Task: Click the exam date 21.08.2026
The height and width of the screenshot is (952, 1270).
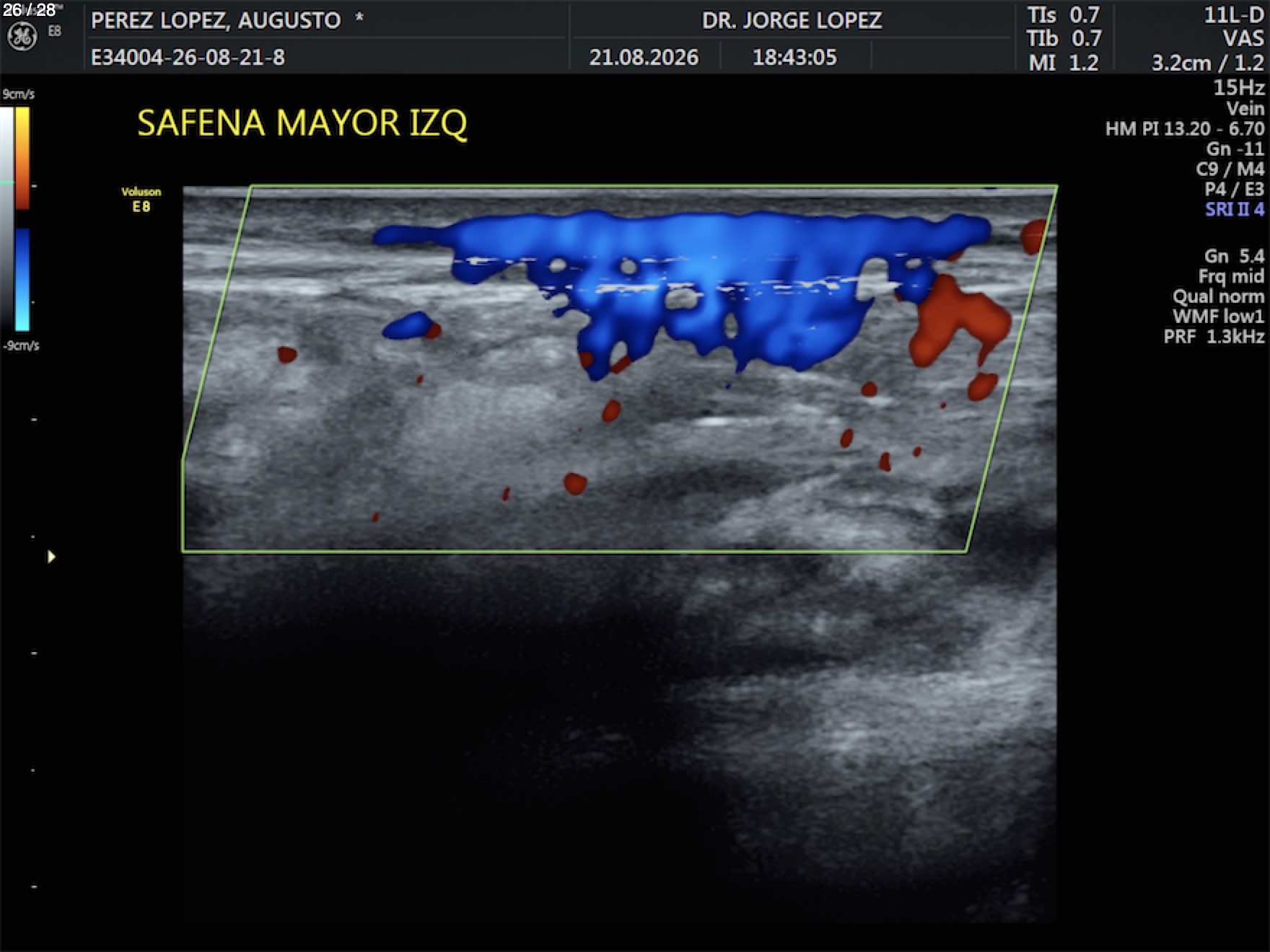Action: tap(644, 57)
